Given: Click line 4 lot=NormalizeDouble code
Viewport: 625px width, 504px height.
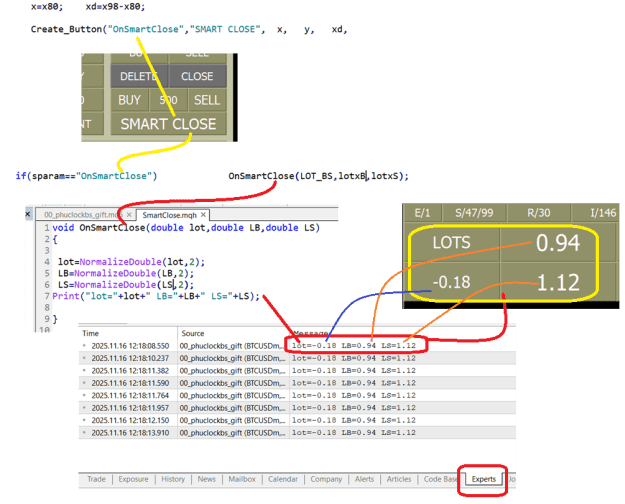Looking at the screenshot, I should (x=132, y=262).
